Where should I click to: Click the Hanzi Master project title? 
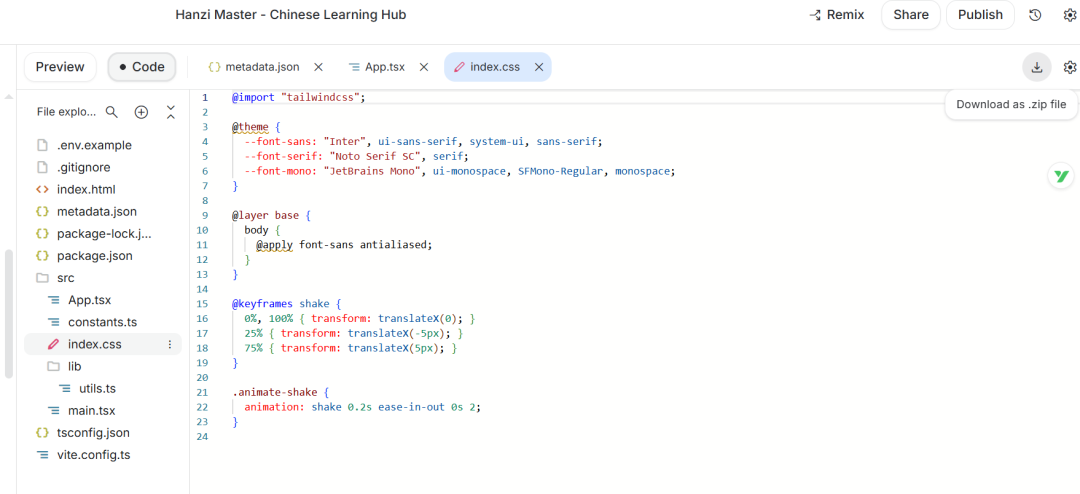pos(291,14)
